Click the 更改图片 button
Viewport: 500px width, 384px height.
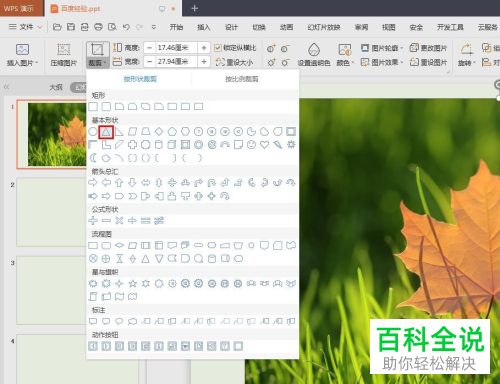[428, 48]
